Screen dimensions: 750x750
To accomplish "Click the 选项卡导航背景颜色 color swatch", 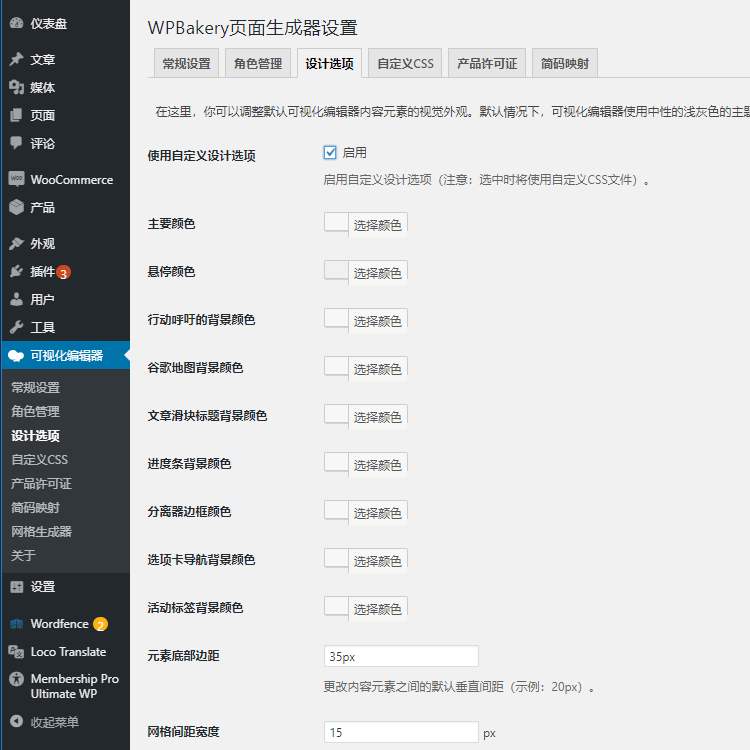I will [x=336, y=558].
